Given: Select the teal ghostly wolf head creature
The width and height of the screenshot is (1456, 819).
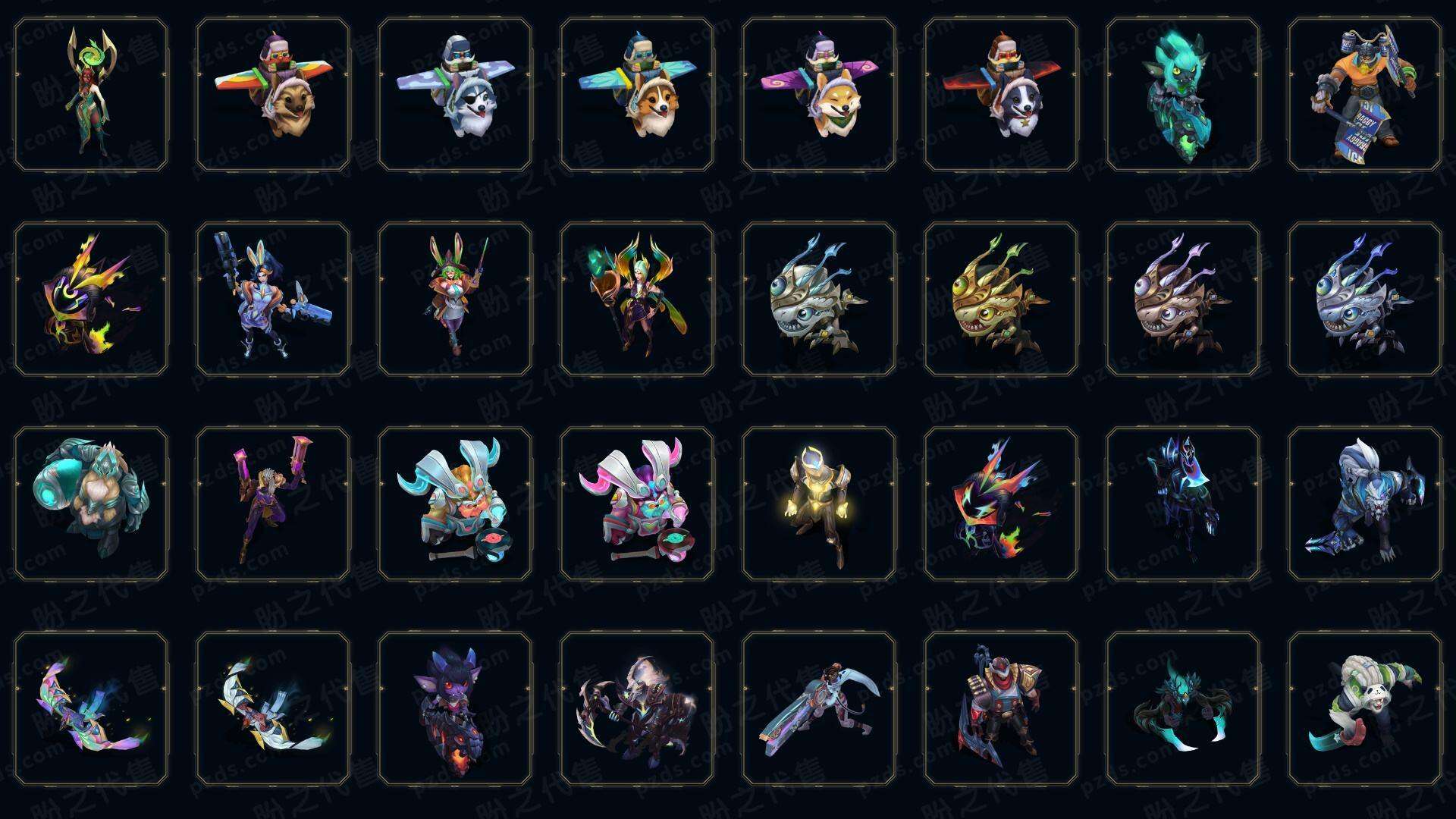Looking at the screenshot, I should pos(1183,94).
